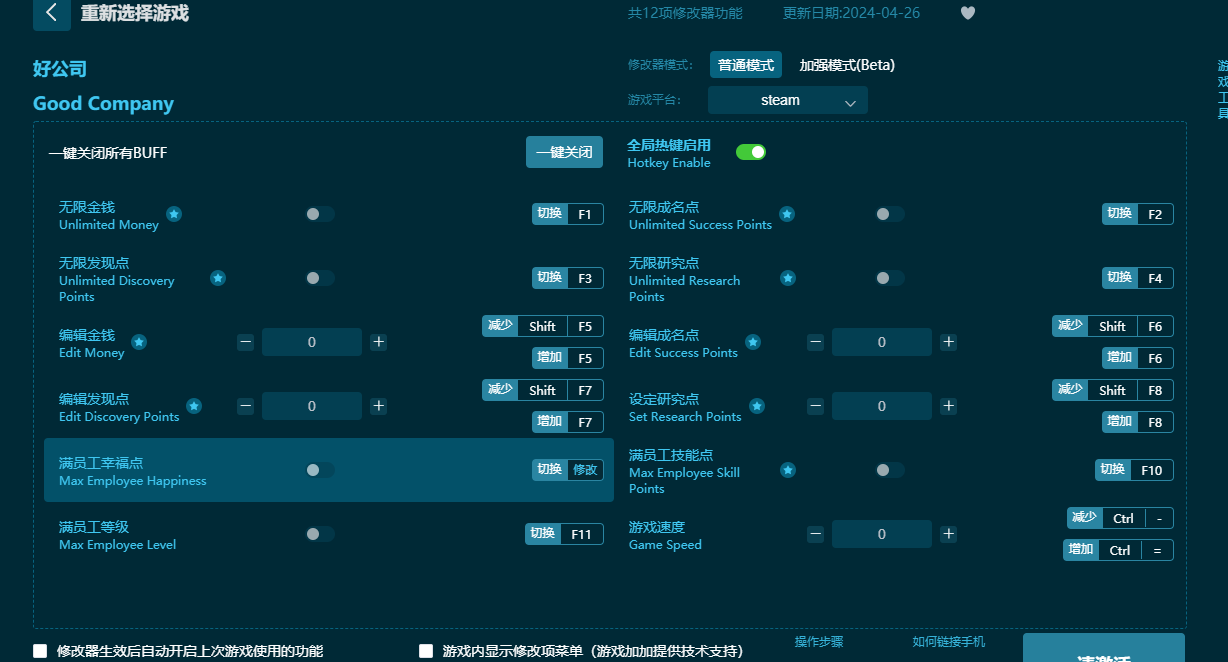1228x662 pixels.
Task: Click 重新选择游戏 reselect game title
Action: click(134, 14)
